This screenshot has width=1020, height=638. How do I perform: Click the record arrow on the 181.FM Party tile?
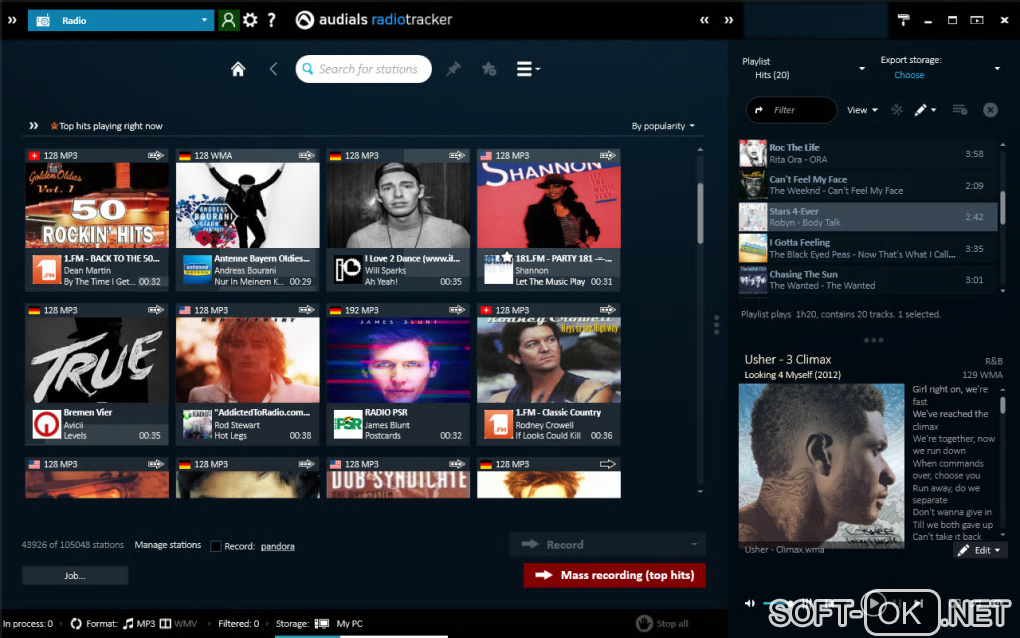(608, 155)
